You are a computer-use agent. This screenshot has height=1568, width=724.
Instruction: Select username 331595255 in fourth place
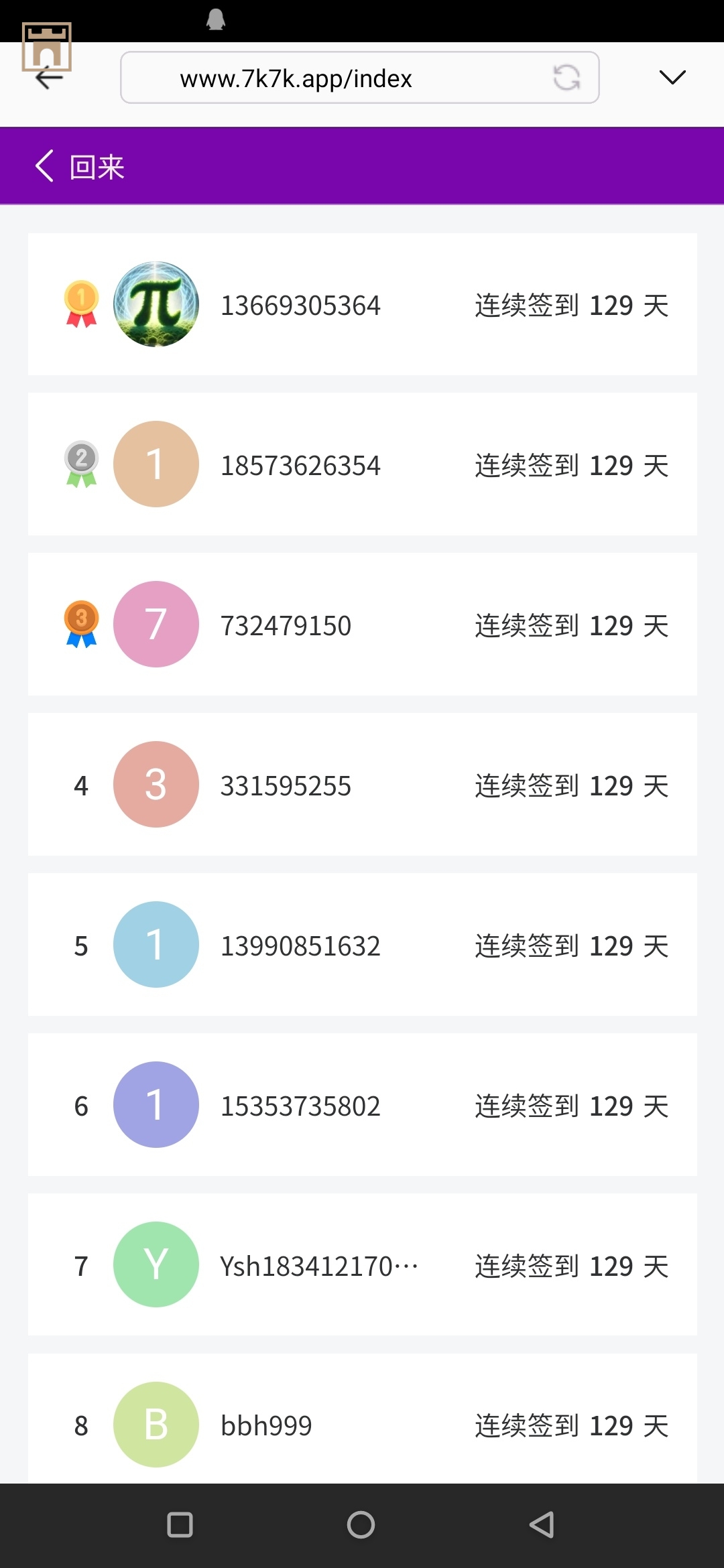click(286, 786)
